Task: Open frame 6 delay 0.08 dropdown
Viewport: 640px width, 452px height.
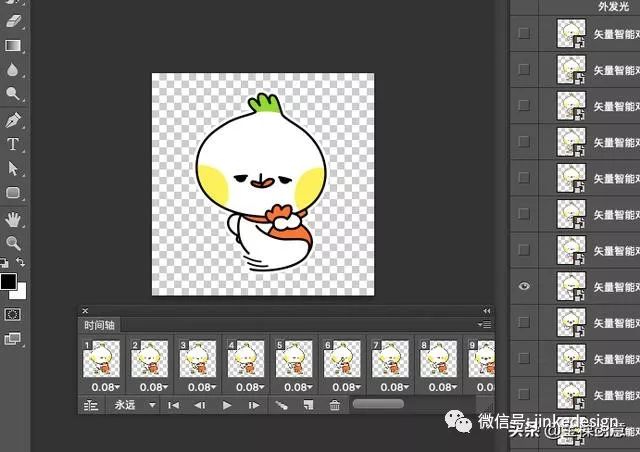Action: point(346,387)
